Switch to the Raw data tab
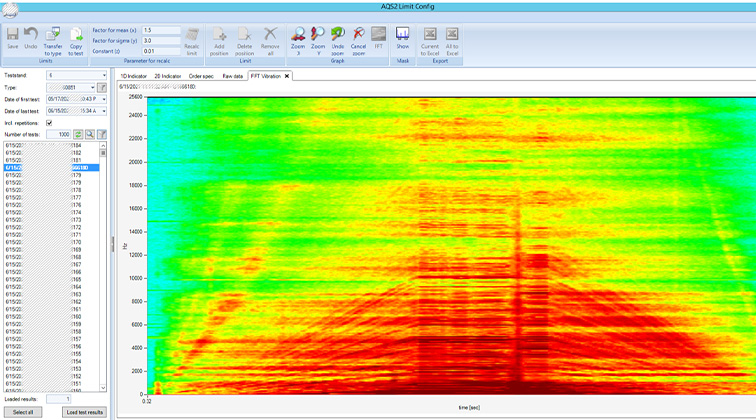This screenshot has height=420, width=756. (232, 76)
